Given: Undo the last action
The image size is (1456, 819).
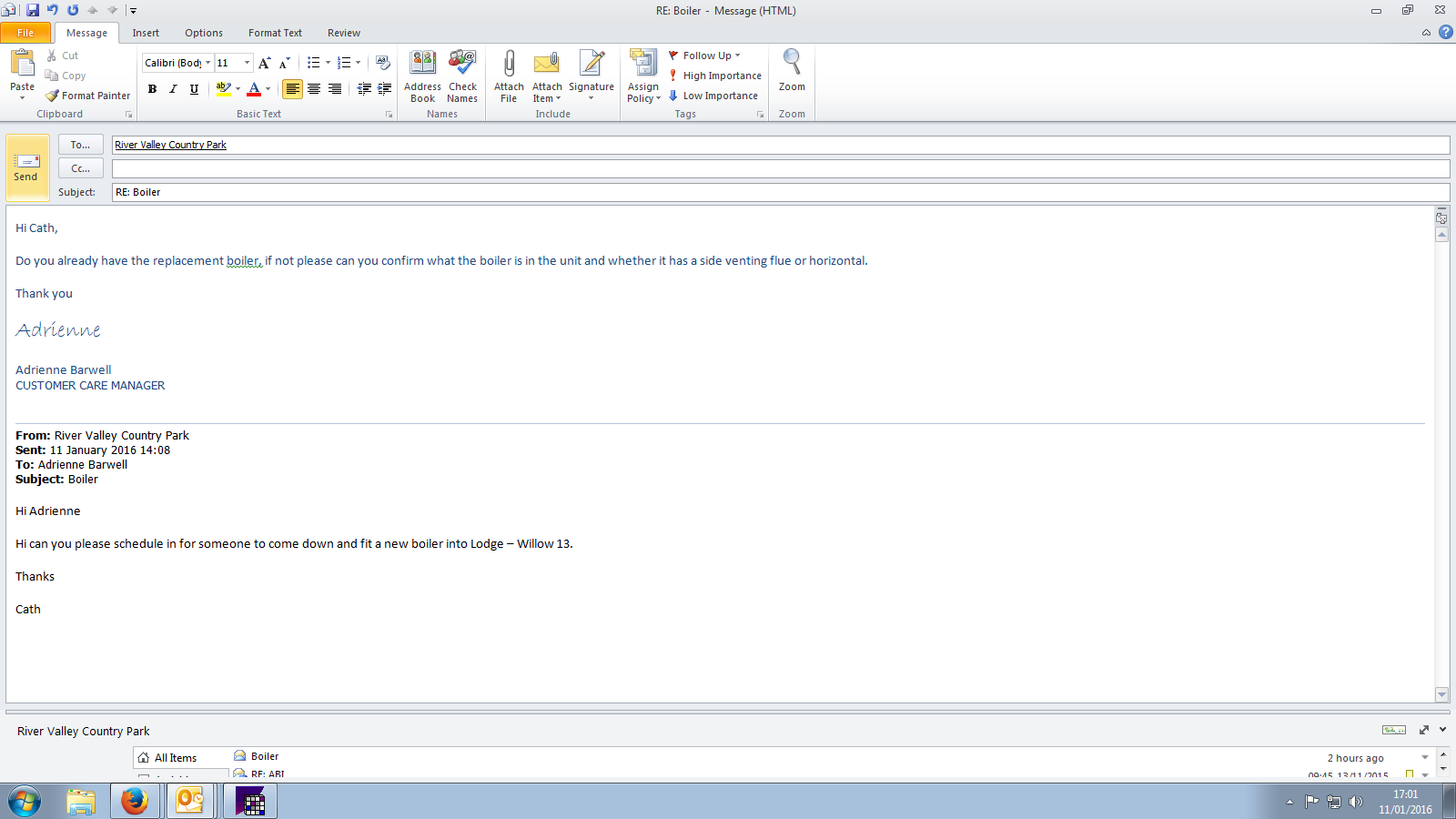Looking at the screenshot, I should [x=53, y=10].
